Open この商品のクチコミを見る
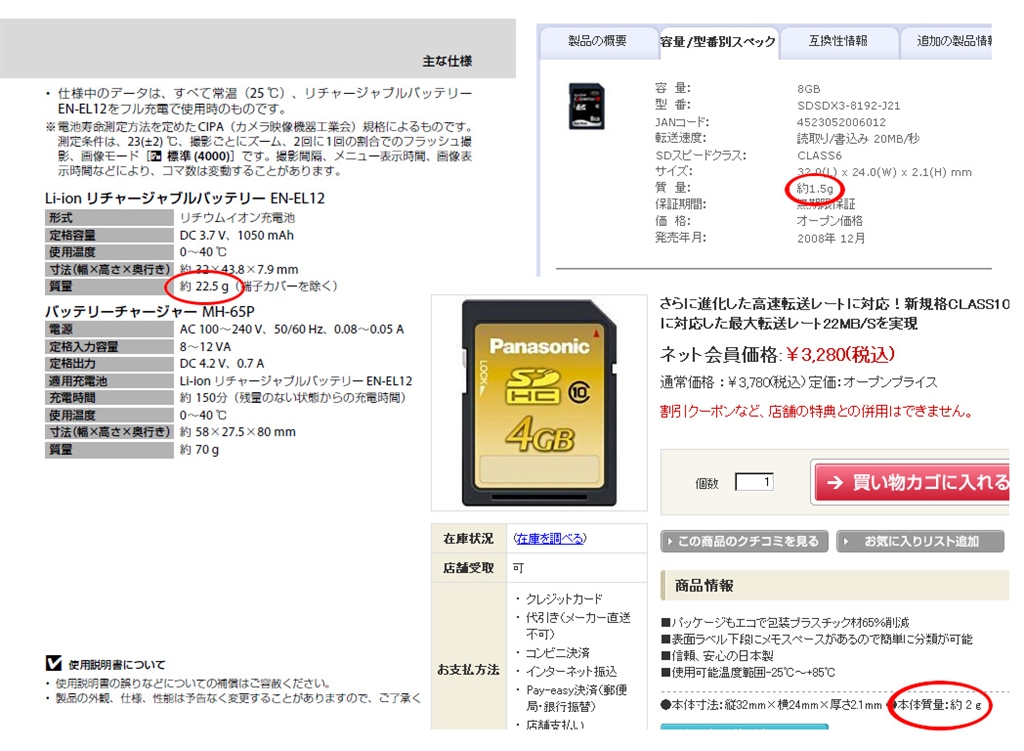This screenshot has width=1024, height=751. click(x=744, y=541)
